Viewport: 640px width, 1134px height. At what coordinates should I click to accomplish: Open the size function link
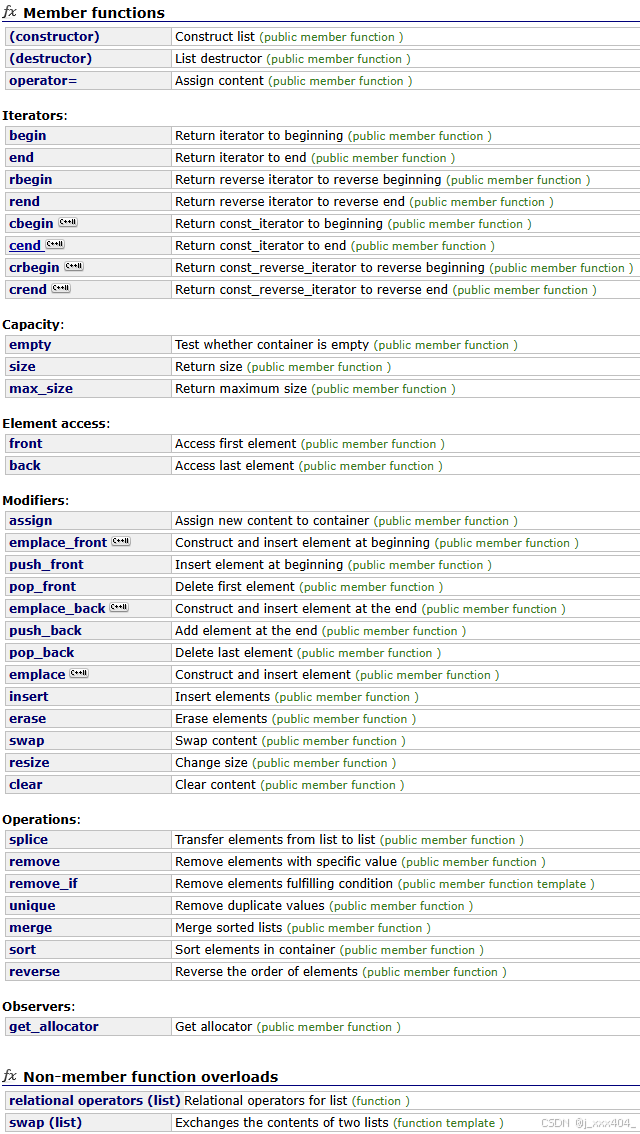click(x=22, y=367)
